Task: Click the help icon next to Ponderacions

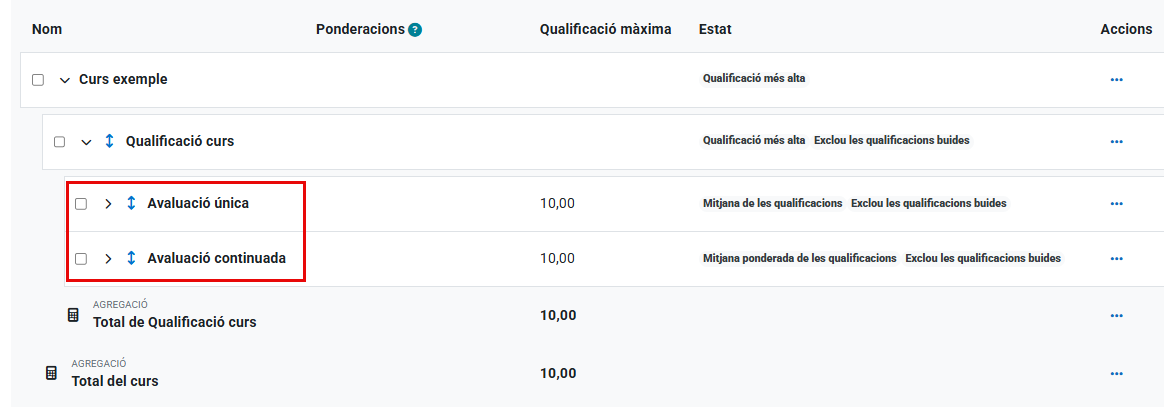Action: point(415,30)
